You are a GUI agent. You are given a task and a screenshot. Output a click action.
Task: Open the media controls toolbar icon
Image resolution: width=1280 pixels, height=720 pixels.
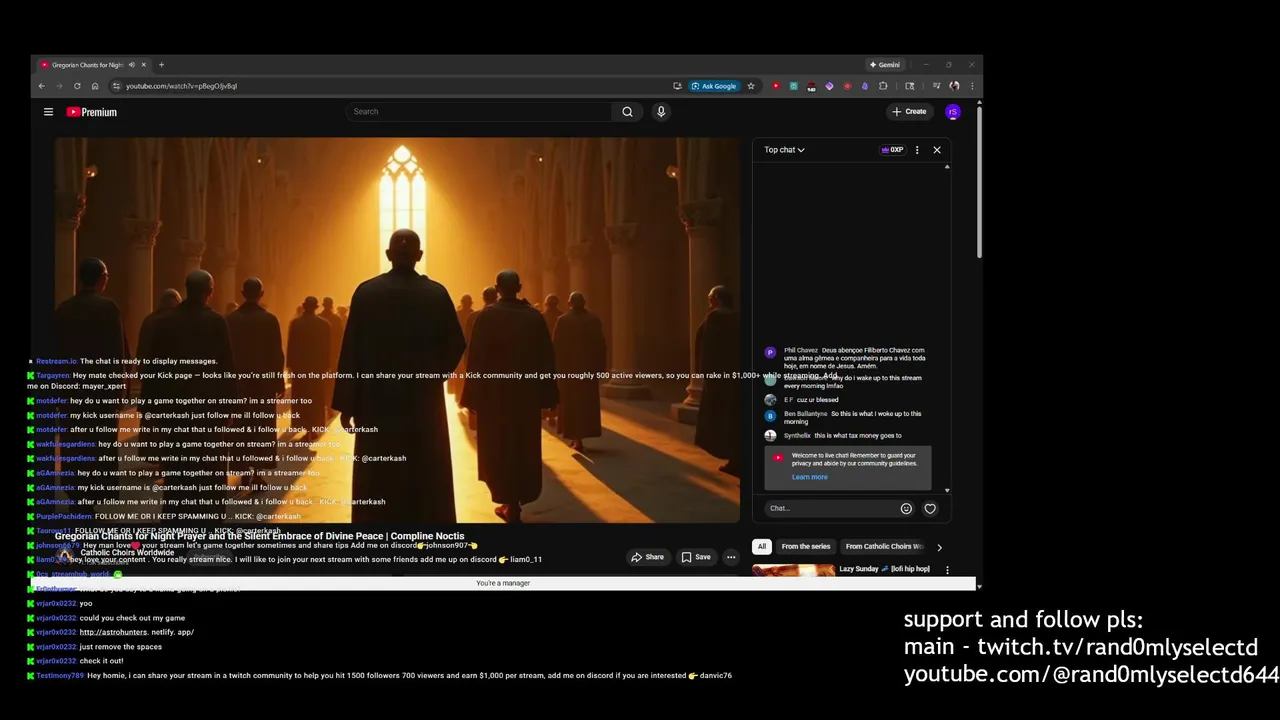[936, 86]
